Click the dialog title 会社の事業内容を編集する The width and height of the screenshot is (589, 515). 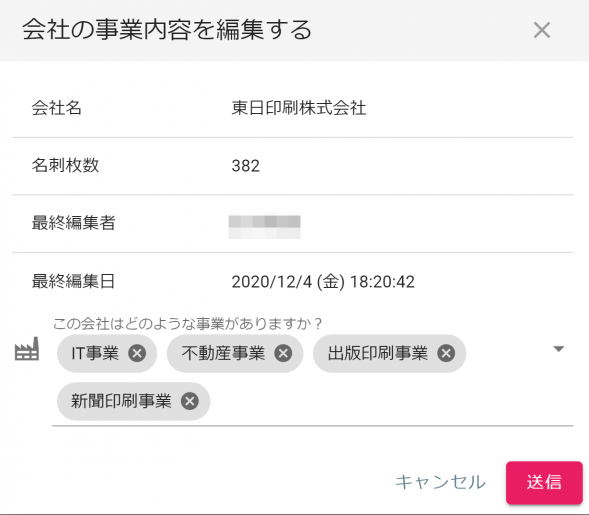167,30
